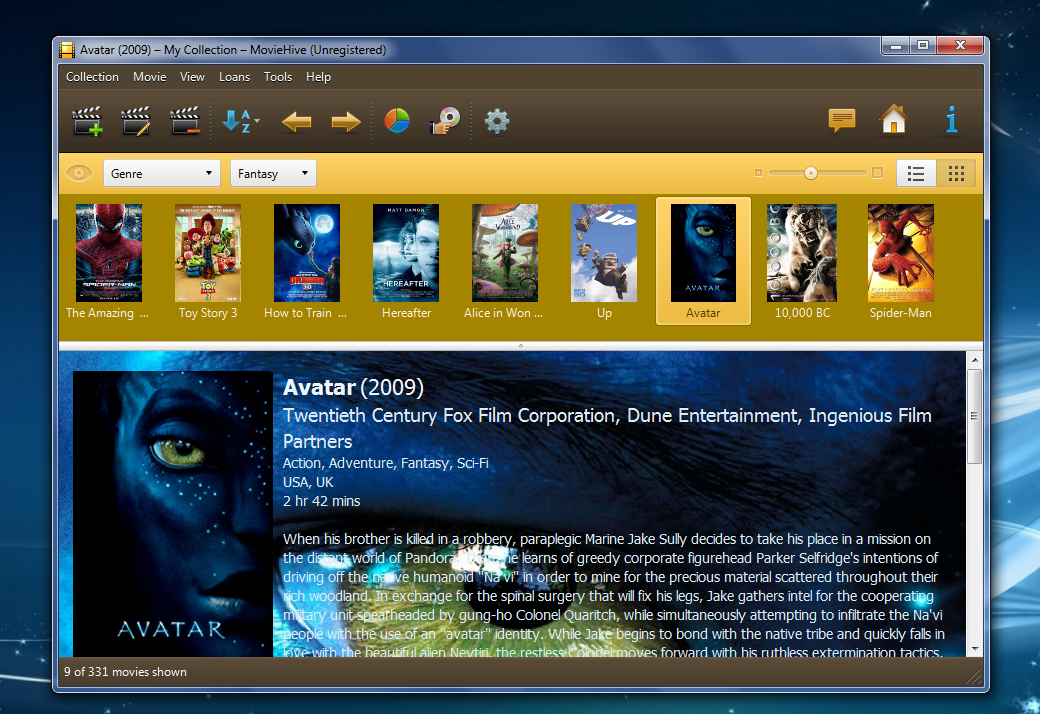The height and width of the screenshot is (714, 1040).
Task: Click the Delete Movie clapperboard icon
Action: tap(185, 121)
